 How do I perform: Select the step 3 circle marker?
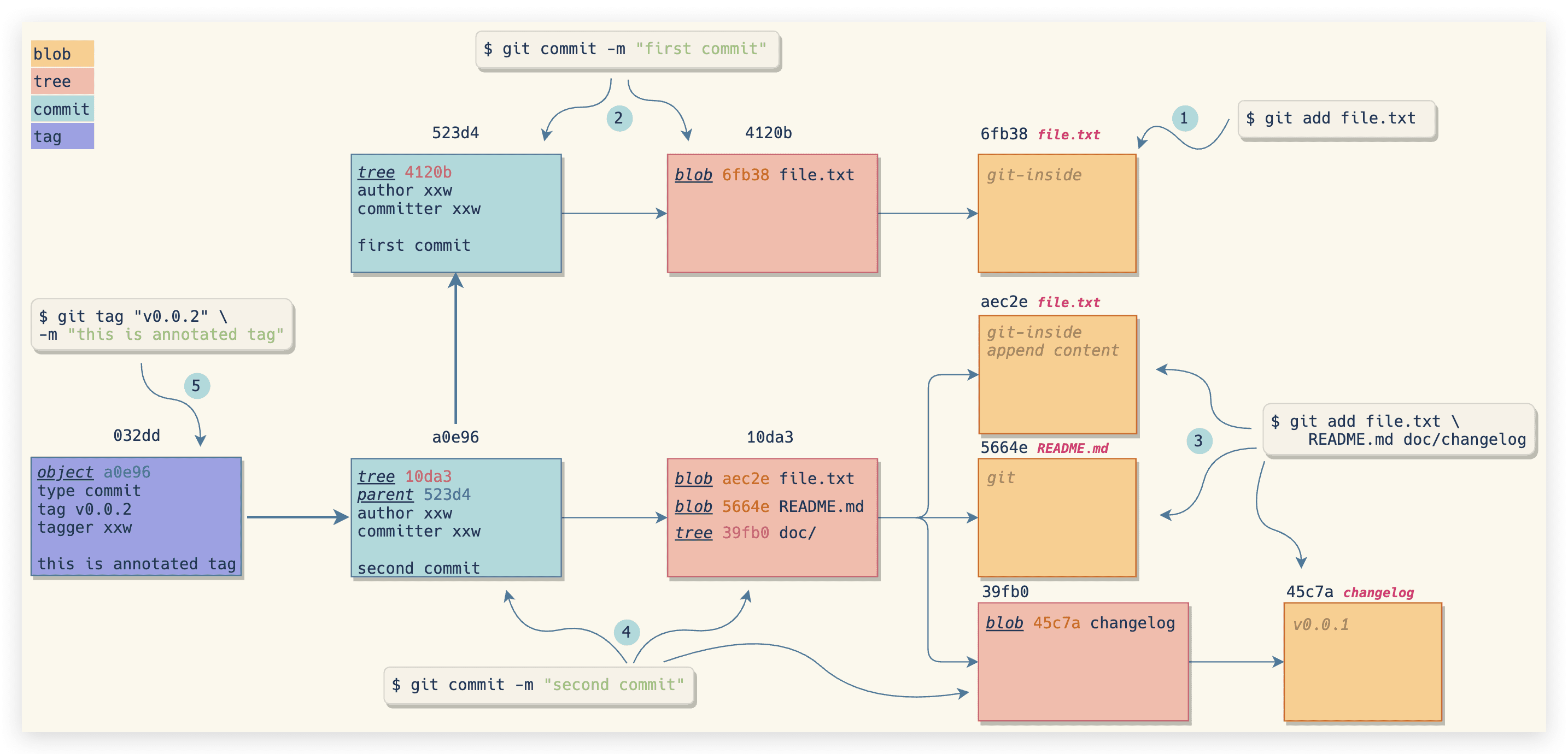pos(1198,440)
